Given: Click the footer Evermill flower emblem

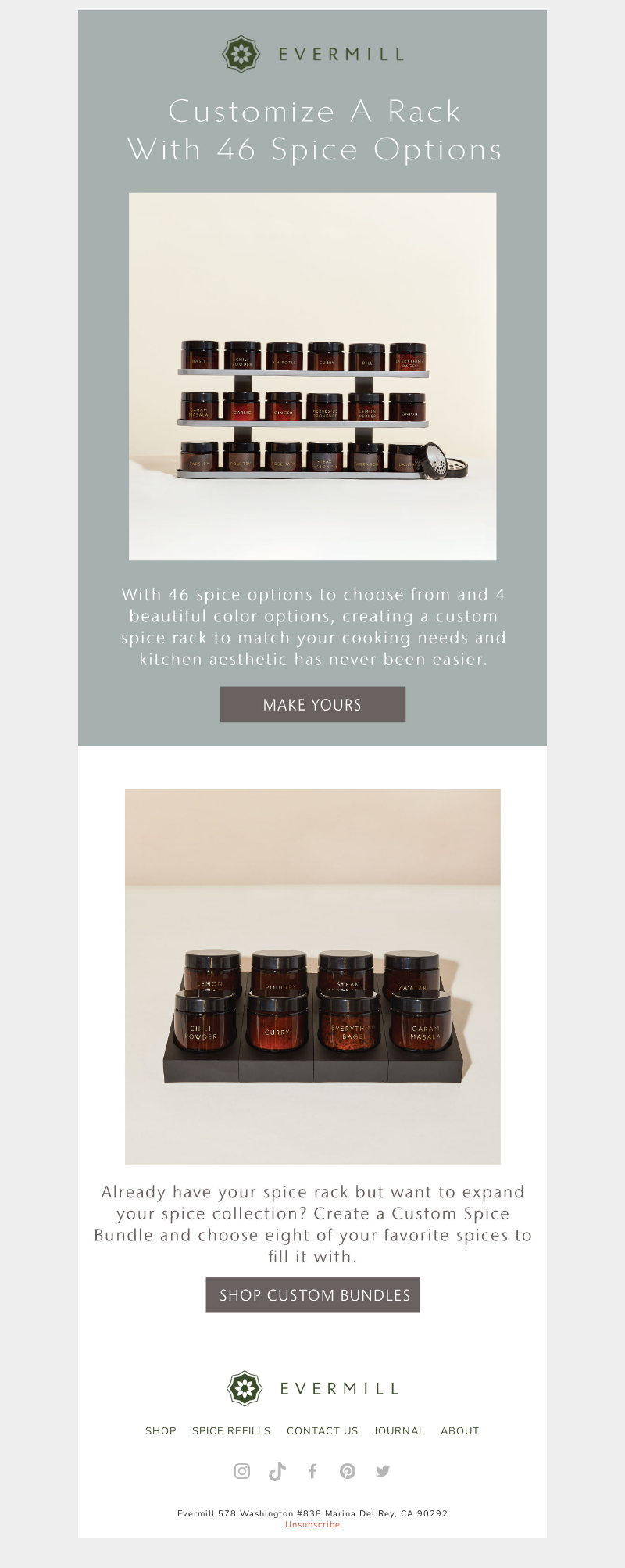Looking at the screenshot, I should click(245, 1388).
